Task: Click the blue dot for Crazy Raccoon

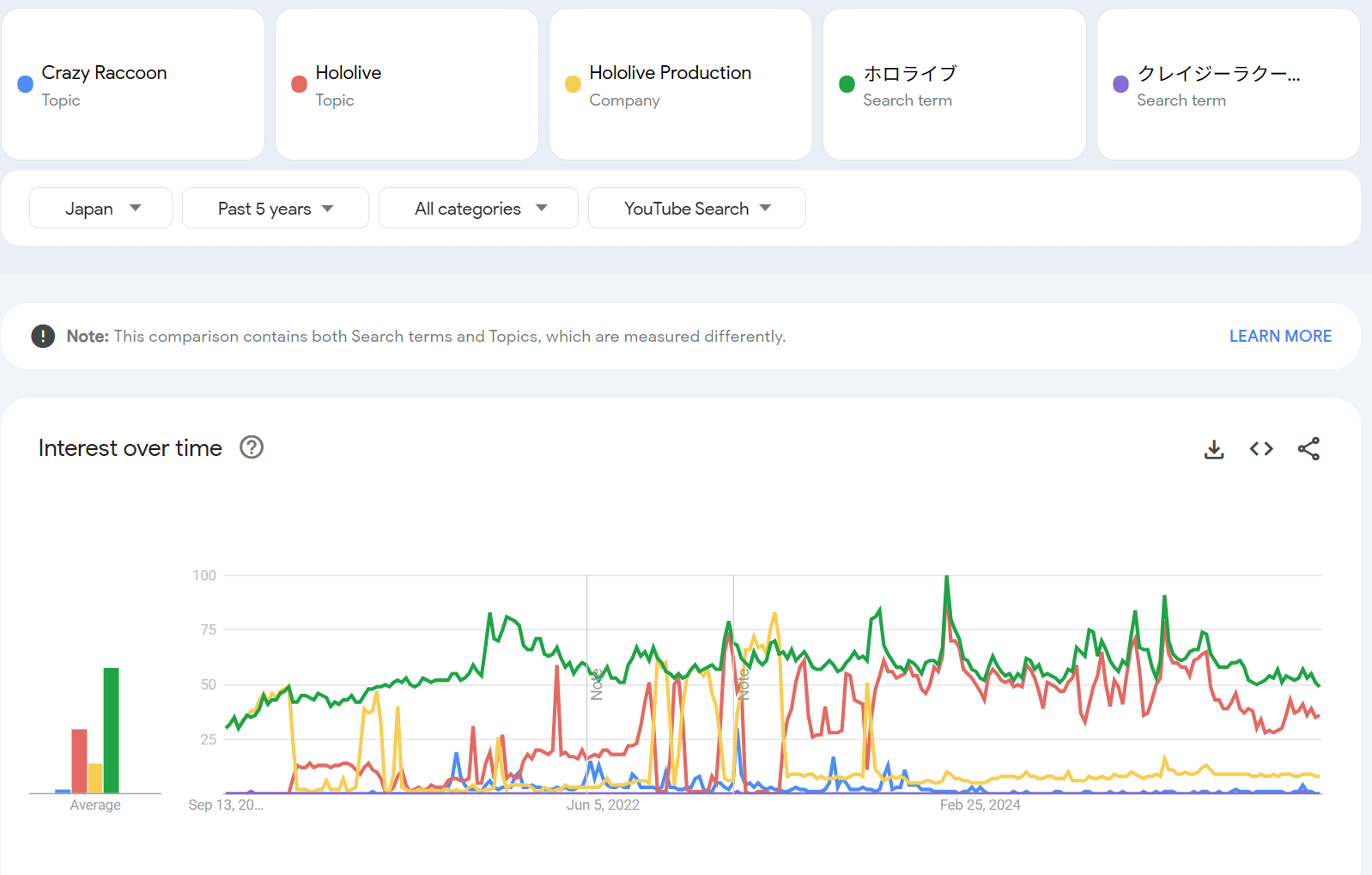Action: point(26,84)
